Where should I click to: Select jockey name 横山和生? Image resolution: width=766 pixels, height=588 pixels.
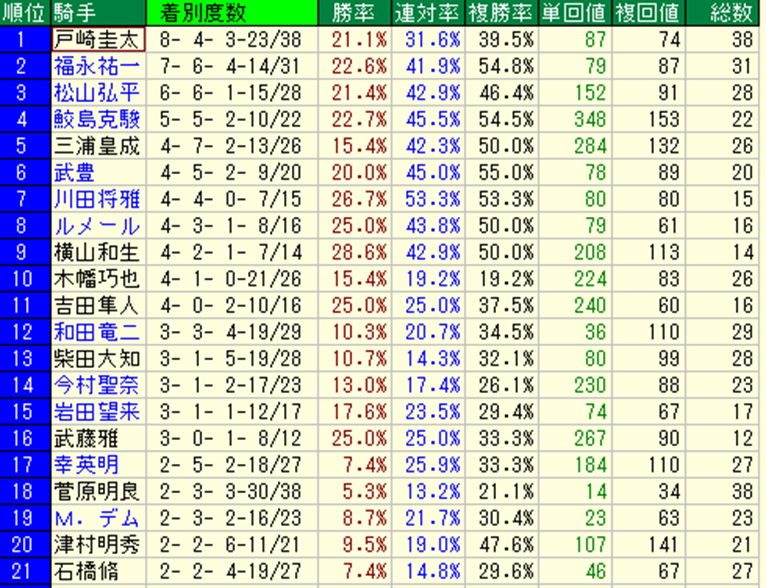point(97,252)
